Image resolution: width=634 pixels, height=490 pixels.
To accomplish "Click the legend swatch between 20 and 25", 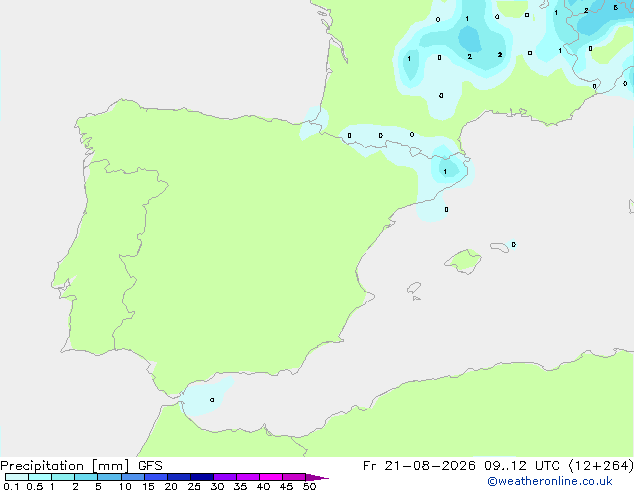I will [179, 477].
